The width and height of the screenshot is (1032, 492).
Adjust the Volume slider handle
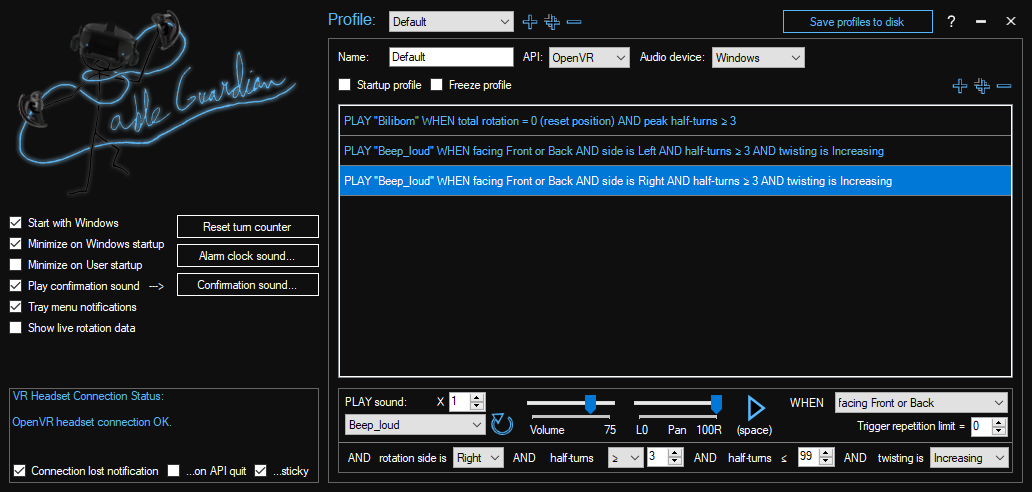coord(590,404)
